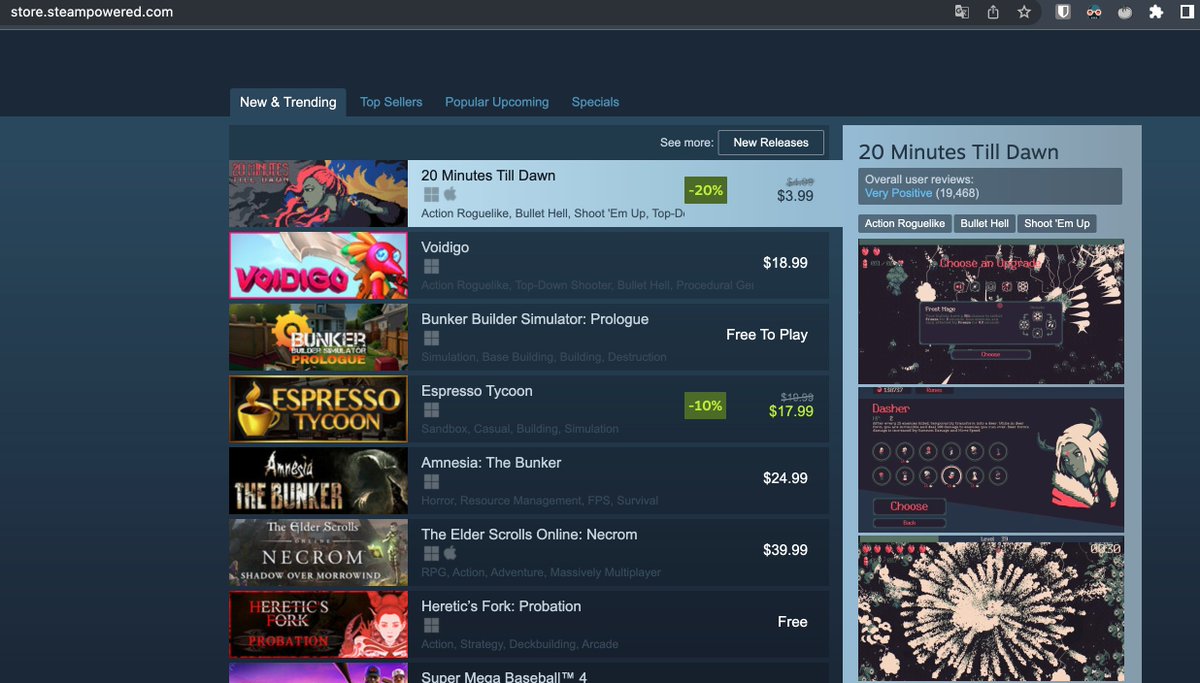Open the Heretic's Fork Probation thumbnail
1200x683 pixels.
(x=318, y=625)
